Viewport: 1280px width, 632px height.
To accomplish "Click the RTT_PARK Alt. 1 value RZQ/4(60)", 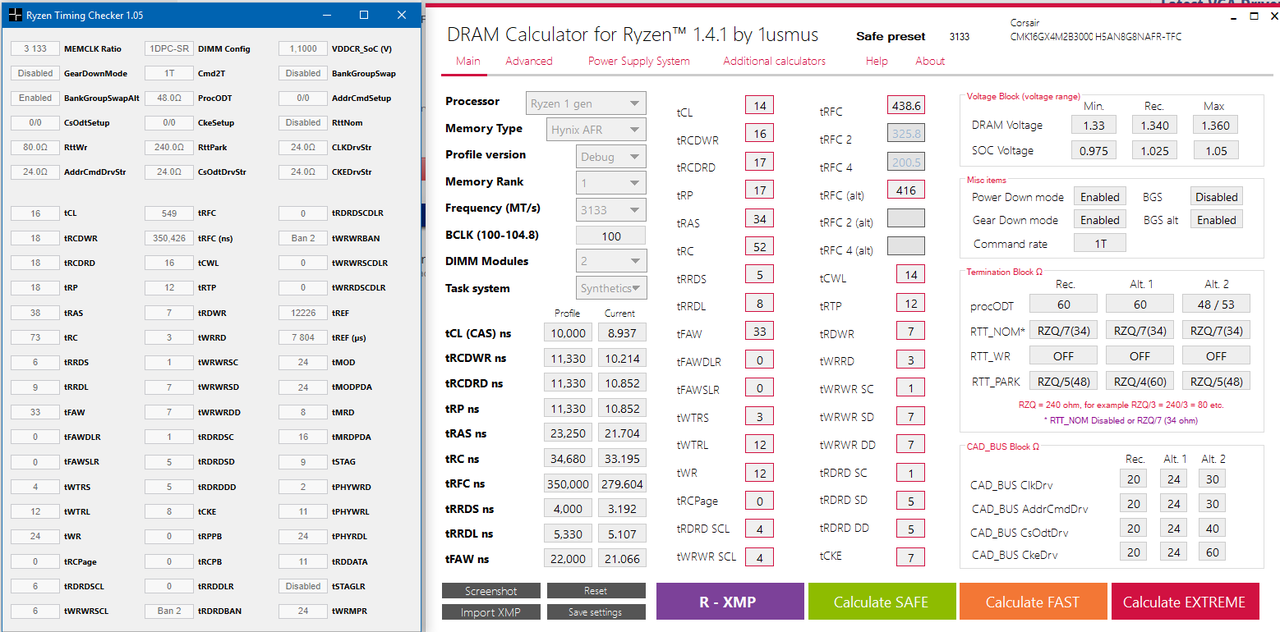I will click(1140, 381).
